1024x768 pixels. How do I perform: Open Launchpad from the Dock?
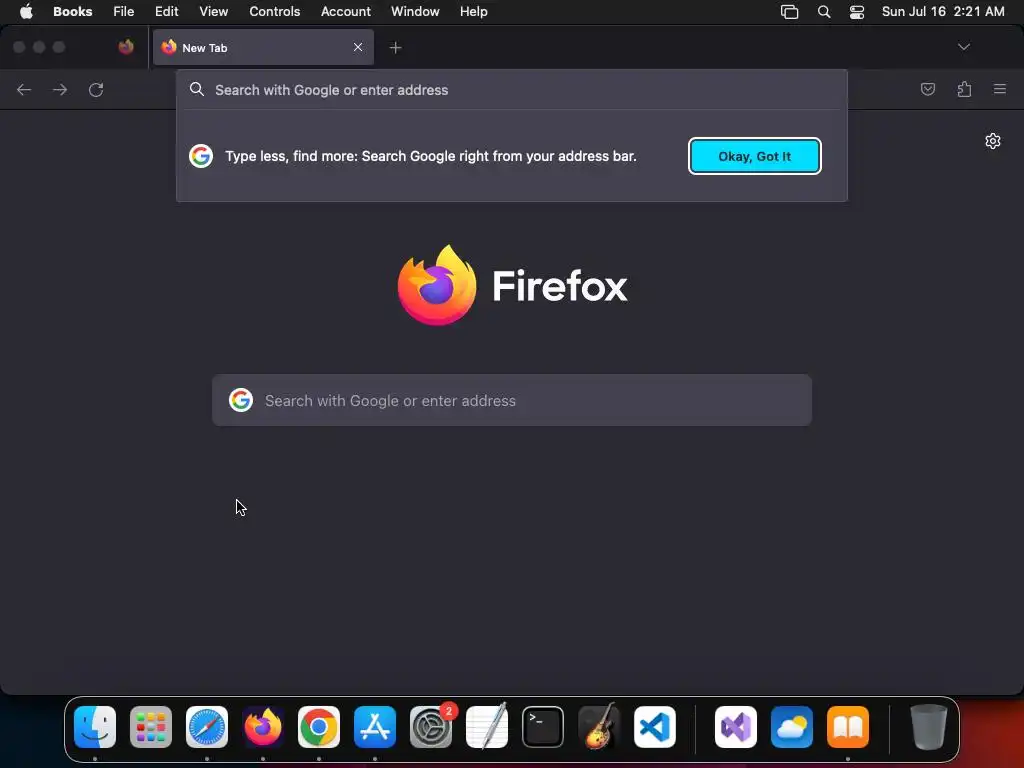click(x=151, y=726)
